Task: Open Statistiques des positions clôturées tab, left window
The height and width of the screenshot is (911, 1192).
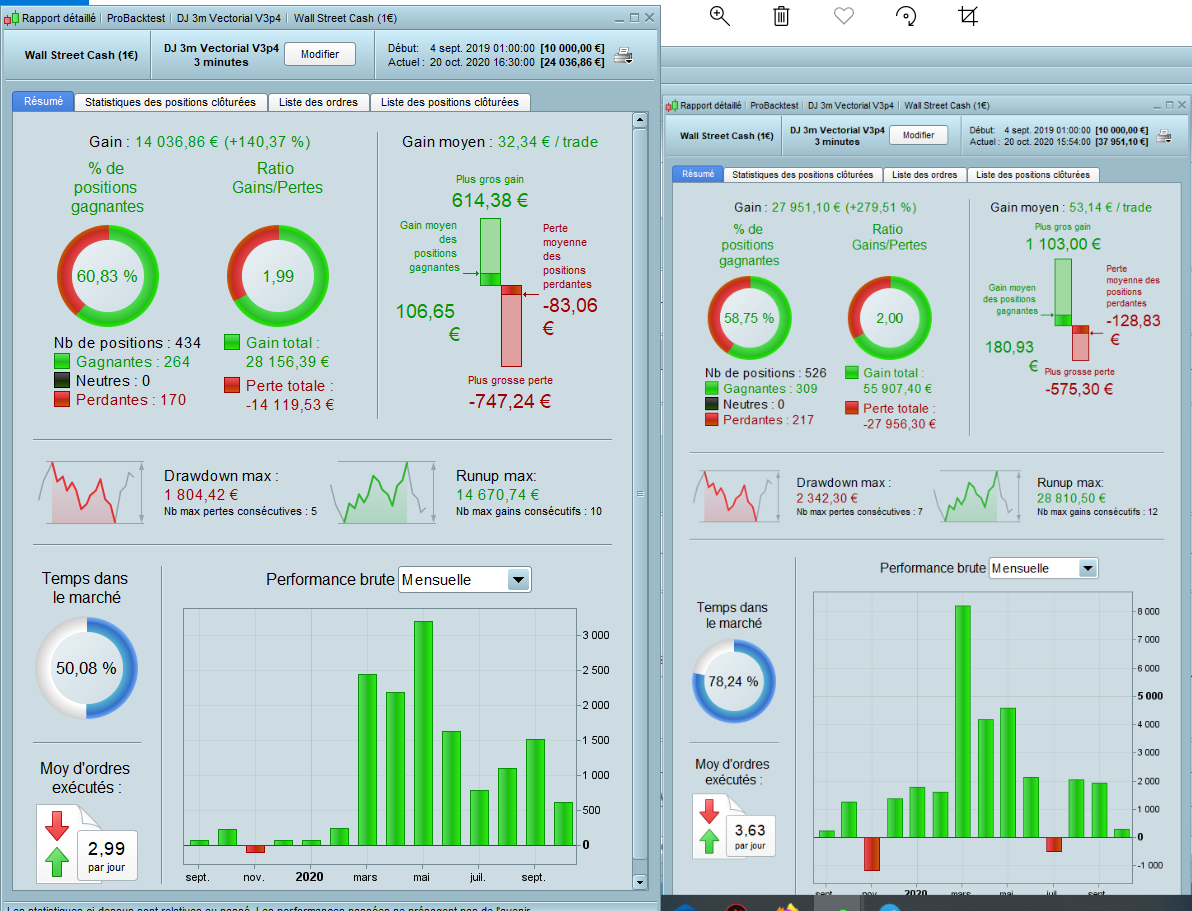Action: (x=170, y=102)
